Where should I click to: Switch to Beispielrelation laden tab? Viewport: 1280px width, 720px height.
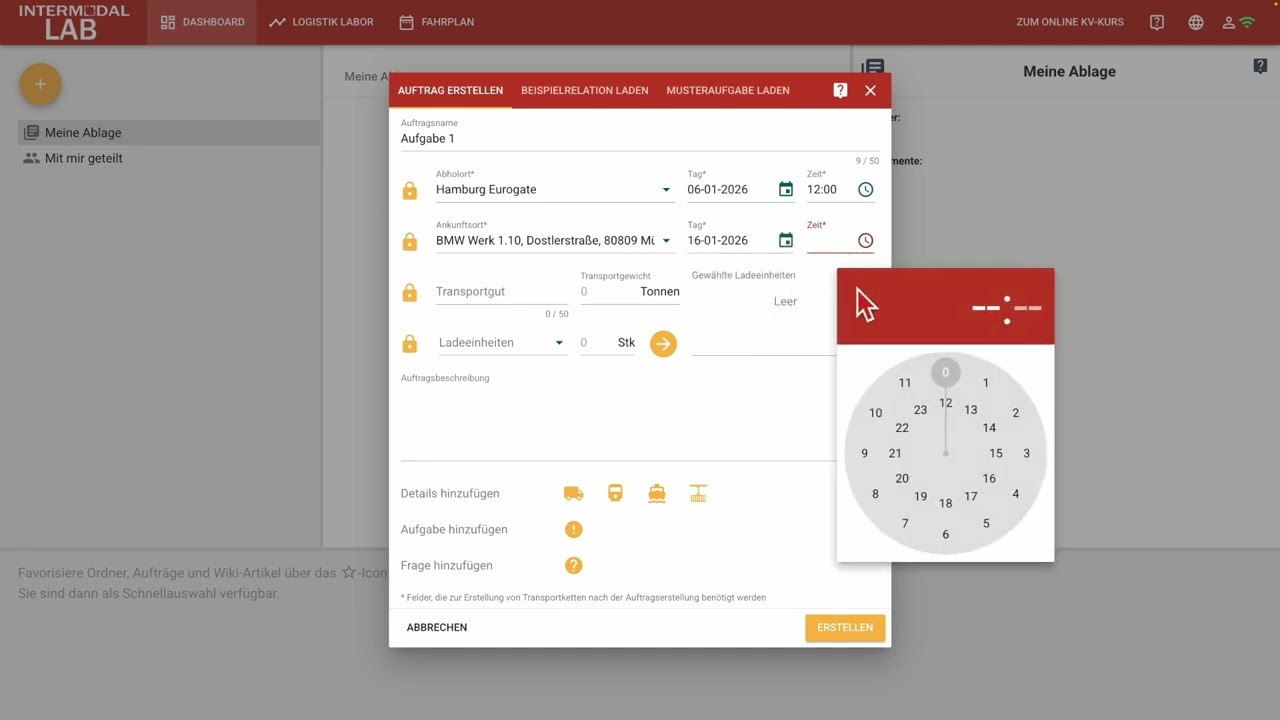(585, 90)
